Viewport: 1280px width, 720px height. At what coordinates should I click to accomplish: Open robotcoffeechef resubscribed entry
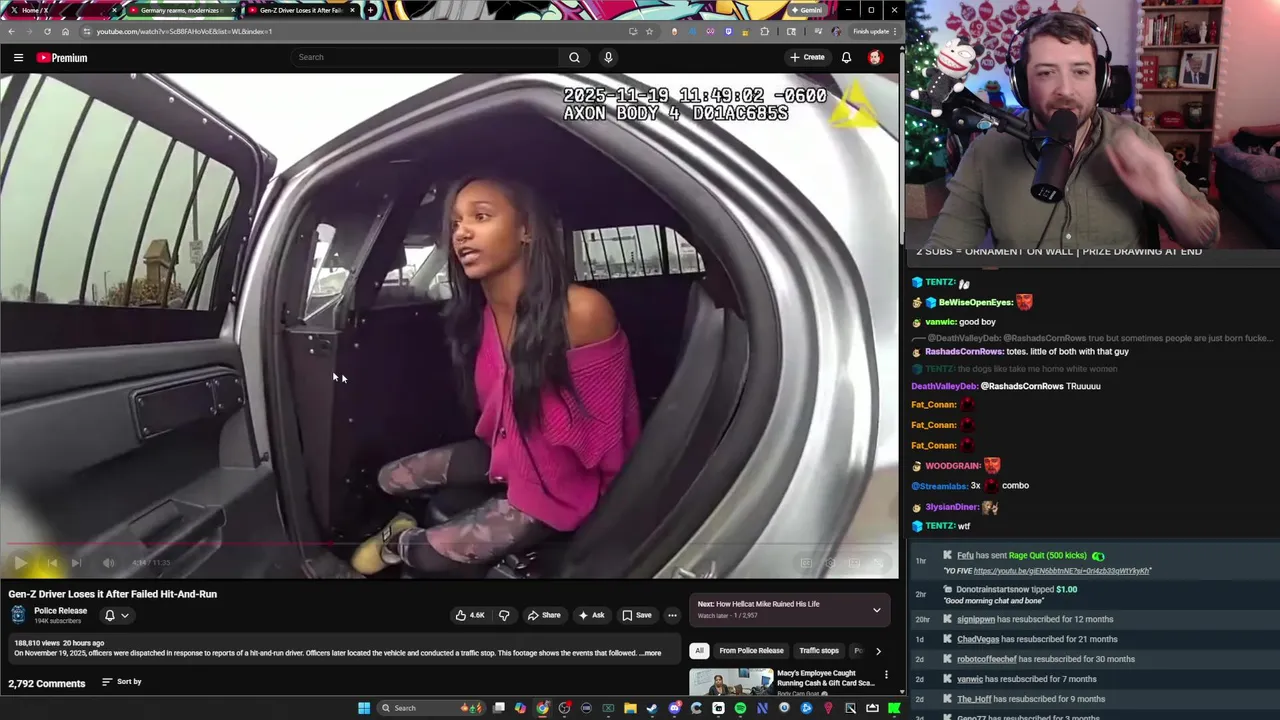click(x=1046, y=659)
